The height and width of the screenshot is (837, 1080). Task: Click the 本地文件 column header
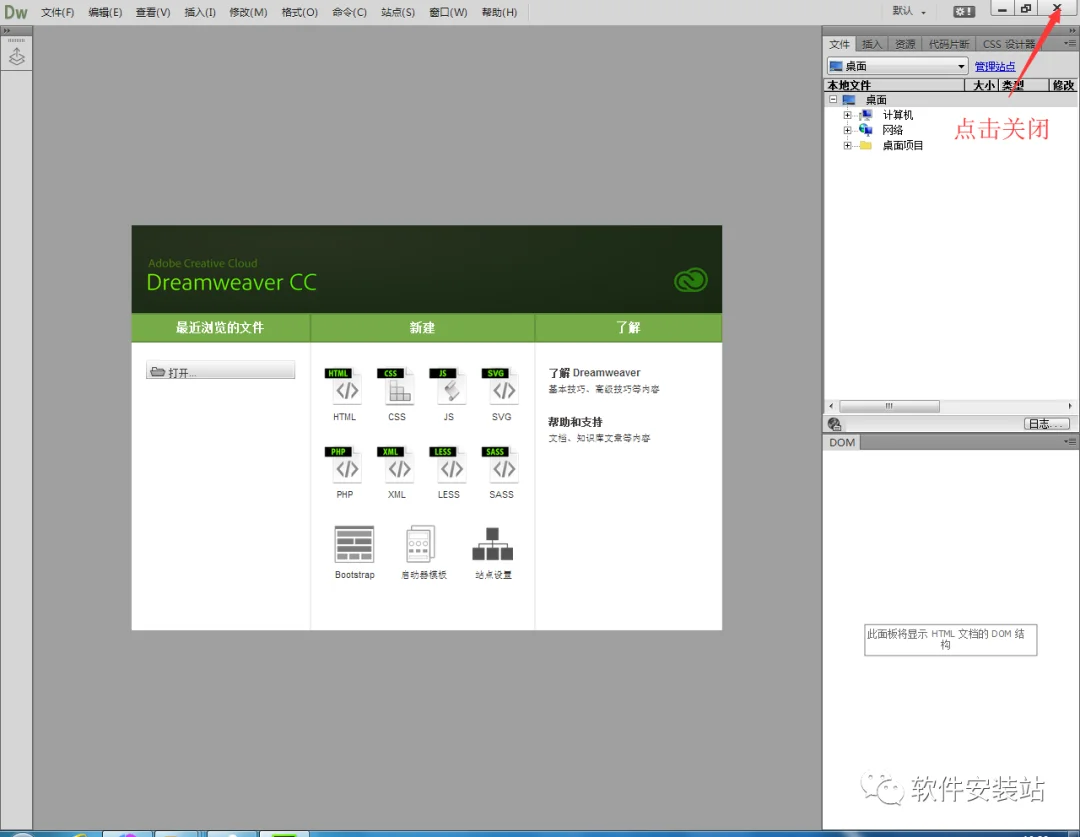click(x=894, y=85)
